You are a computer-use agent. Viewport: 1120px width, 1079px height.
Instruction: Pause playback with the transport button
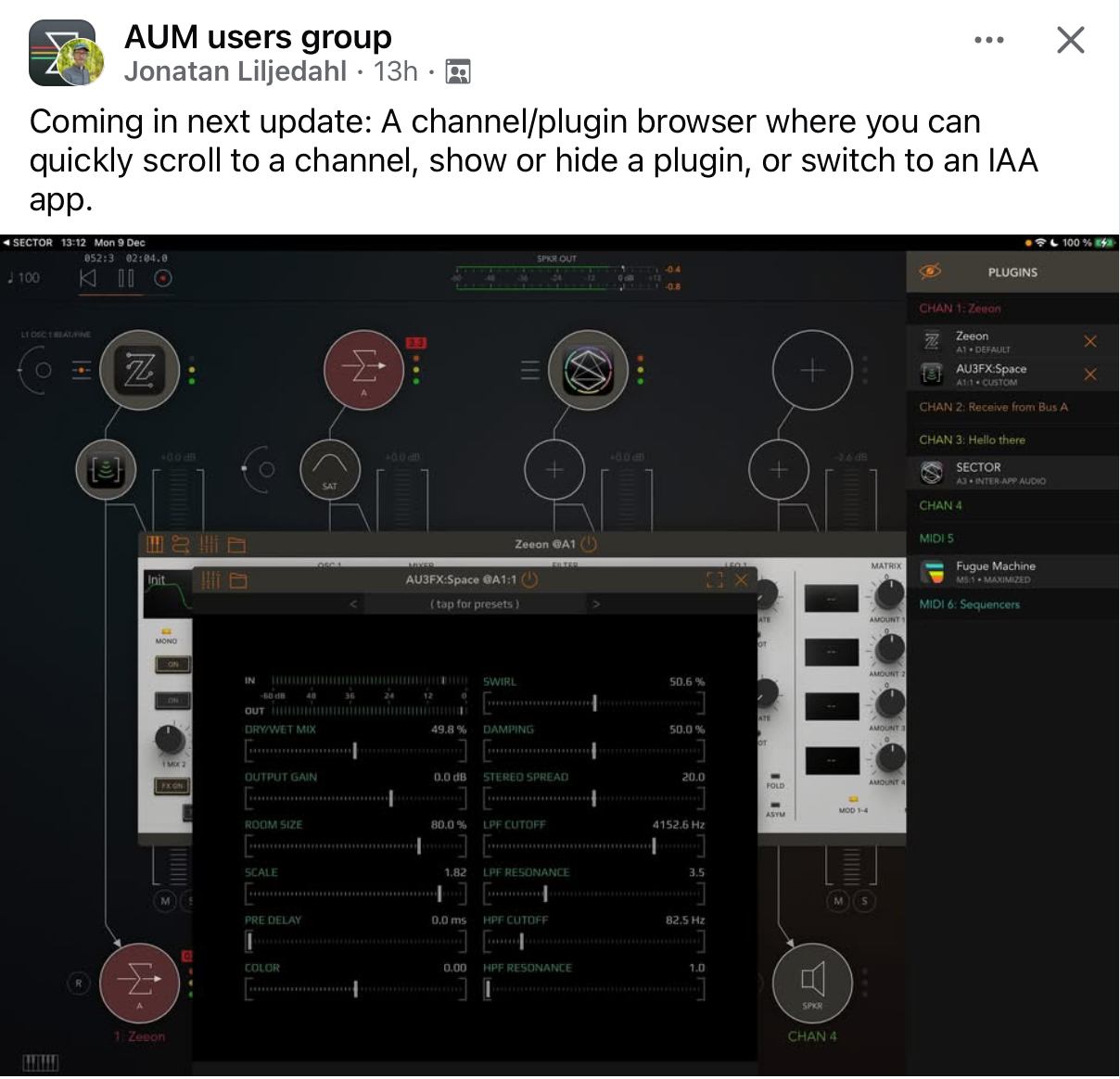tap(126, 278)
